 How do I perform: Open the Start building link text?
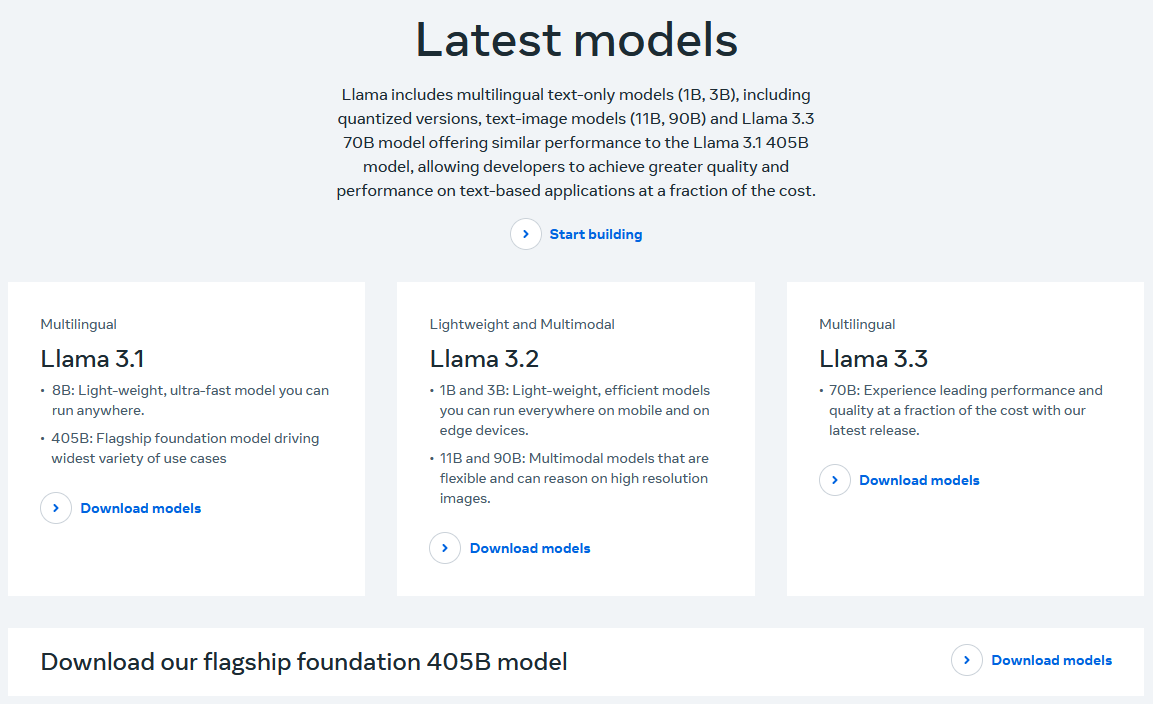pyautogui.click(x=596, y=234)
